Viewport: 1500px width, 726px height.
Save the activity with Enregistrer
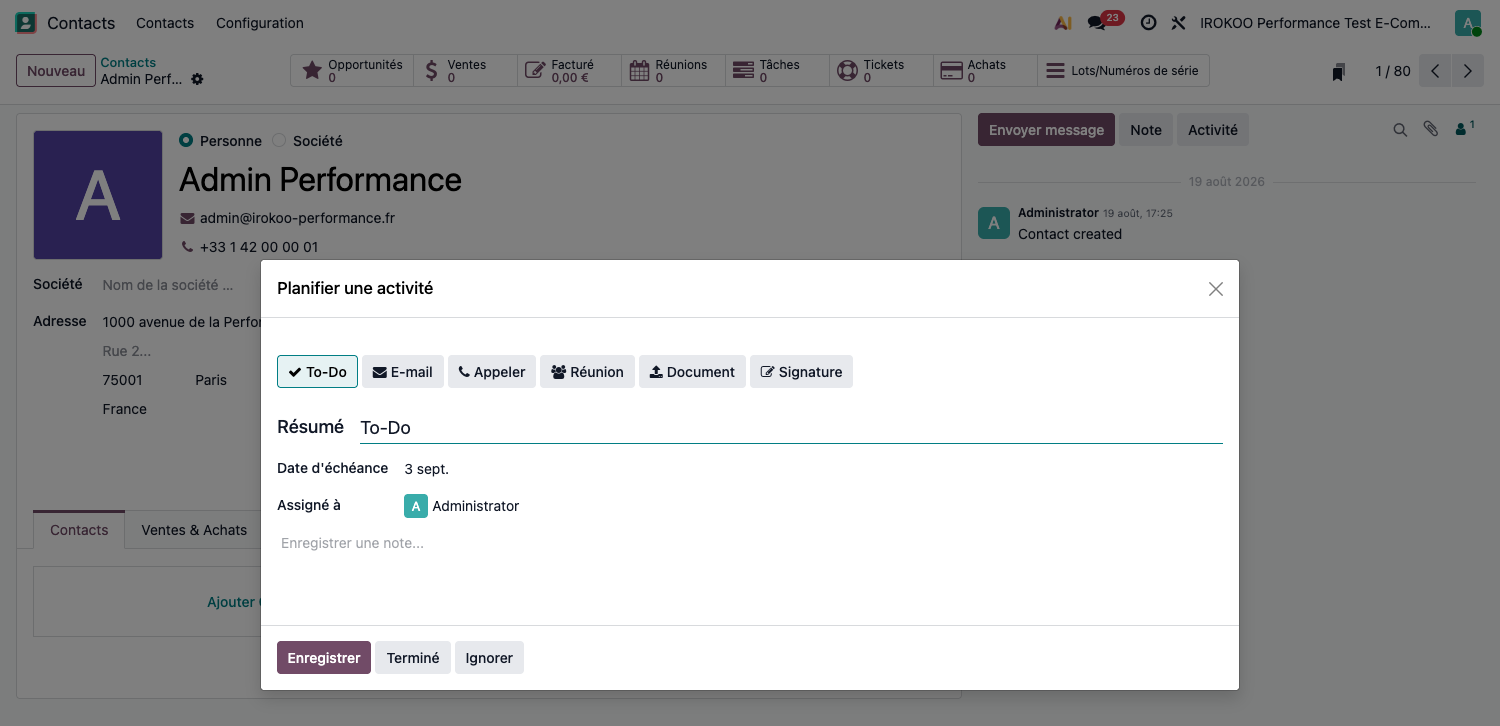(324, 658)
